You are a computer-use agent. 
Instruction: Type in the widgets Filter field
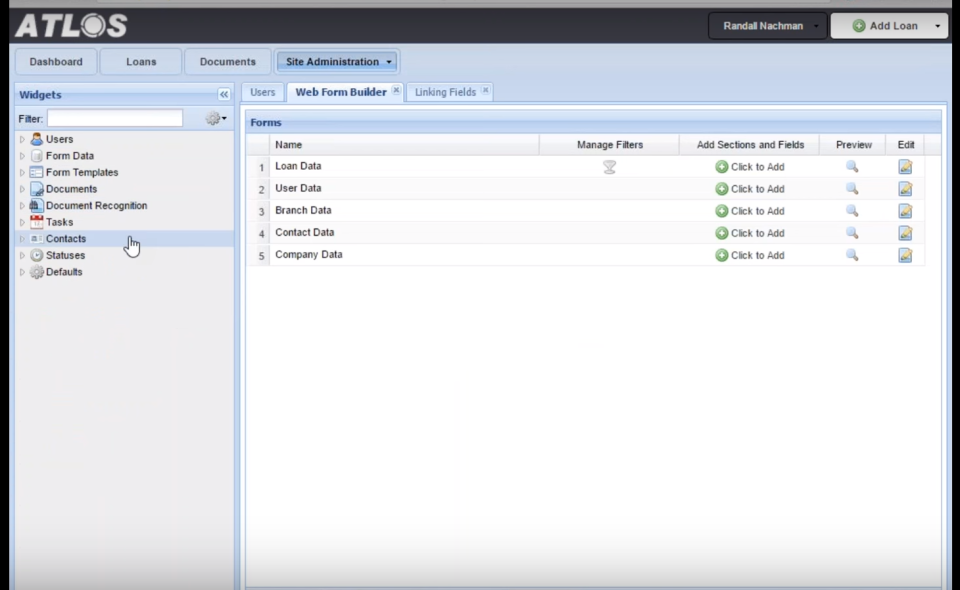tap(115, 119)
